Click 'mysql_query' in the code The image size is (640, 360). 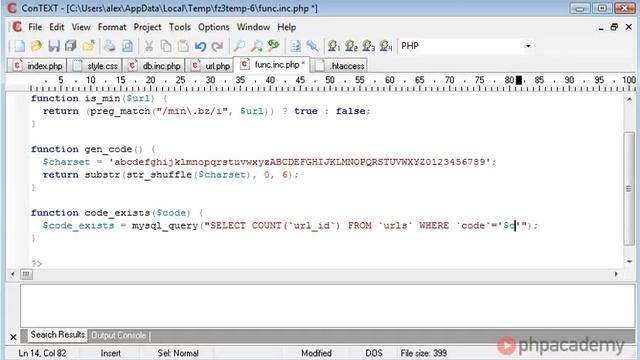click(165, 226)
